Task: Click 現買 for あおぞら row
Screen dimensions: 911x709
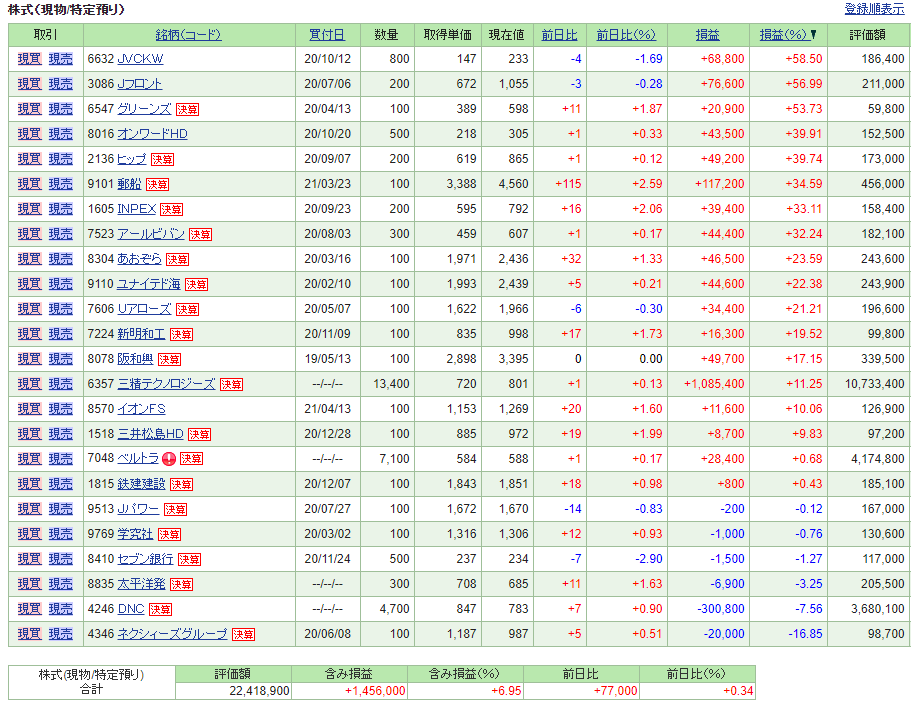Action: (x=30, y=259)
